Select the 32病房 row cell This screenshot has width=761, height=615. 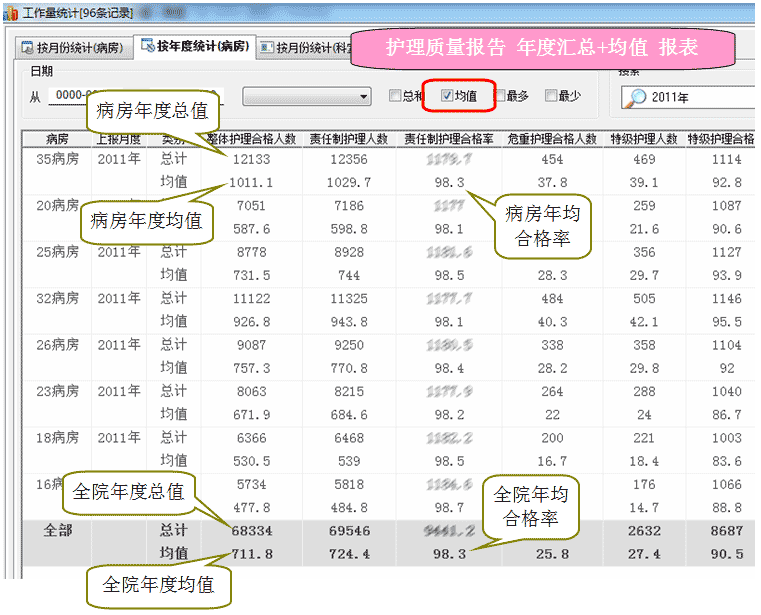[57, 299]
